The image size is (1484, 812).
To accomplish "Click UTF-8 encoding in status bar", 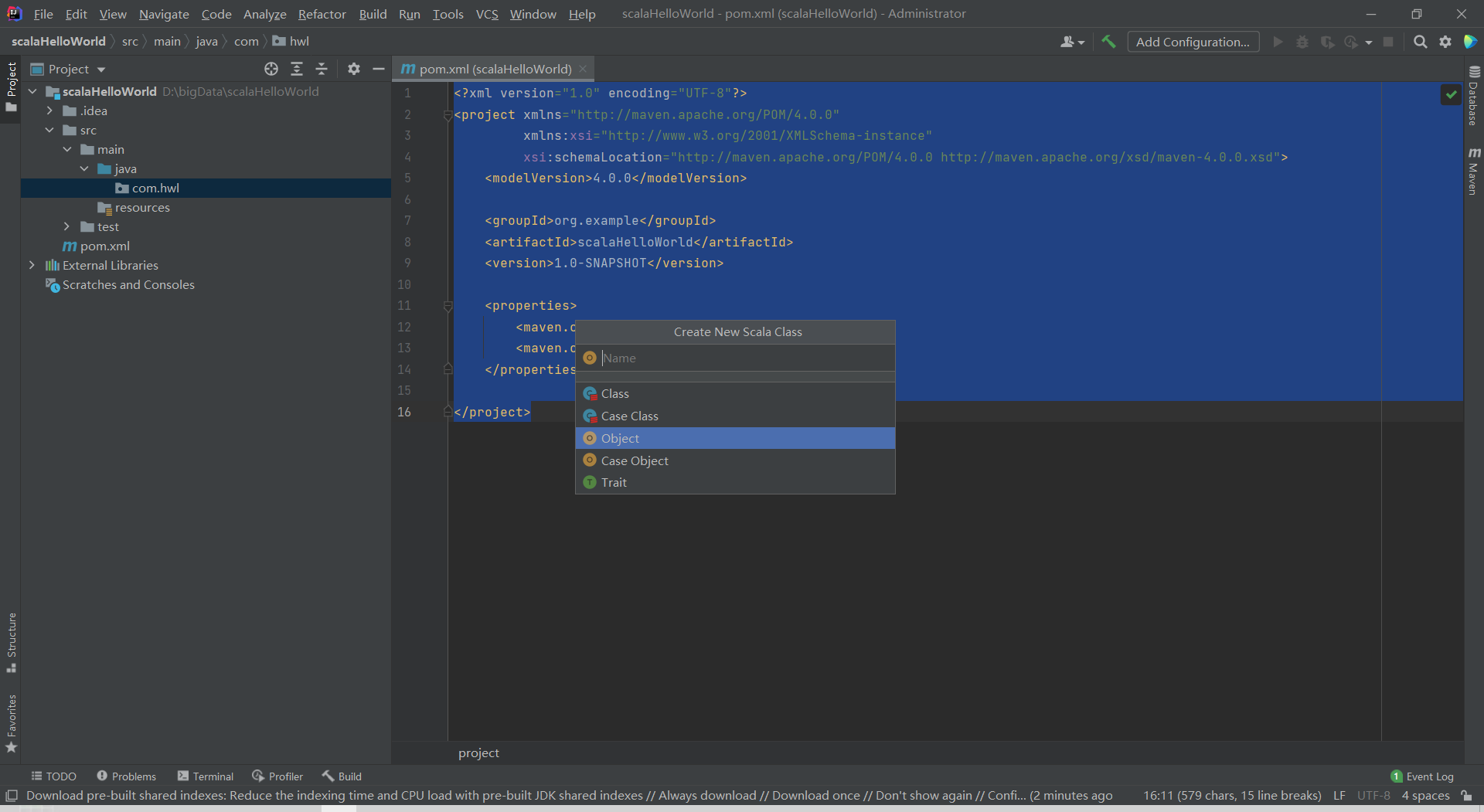I will [1373, 796].
